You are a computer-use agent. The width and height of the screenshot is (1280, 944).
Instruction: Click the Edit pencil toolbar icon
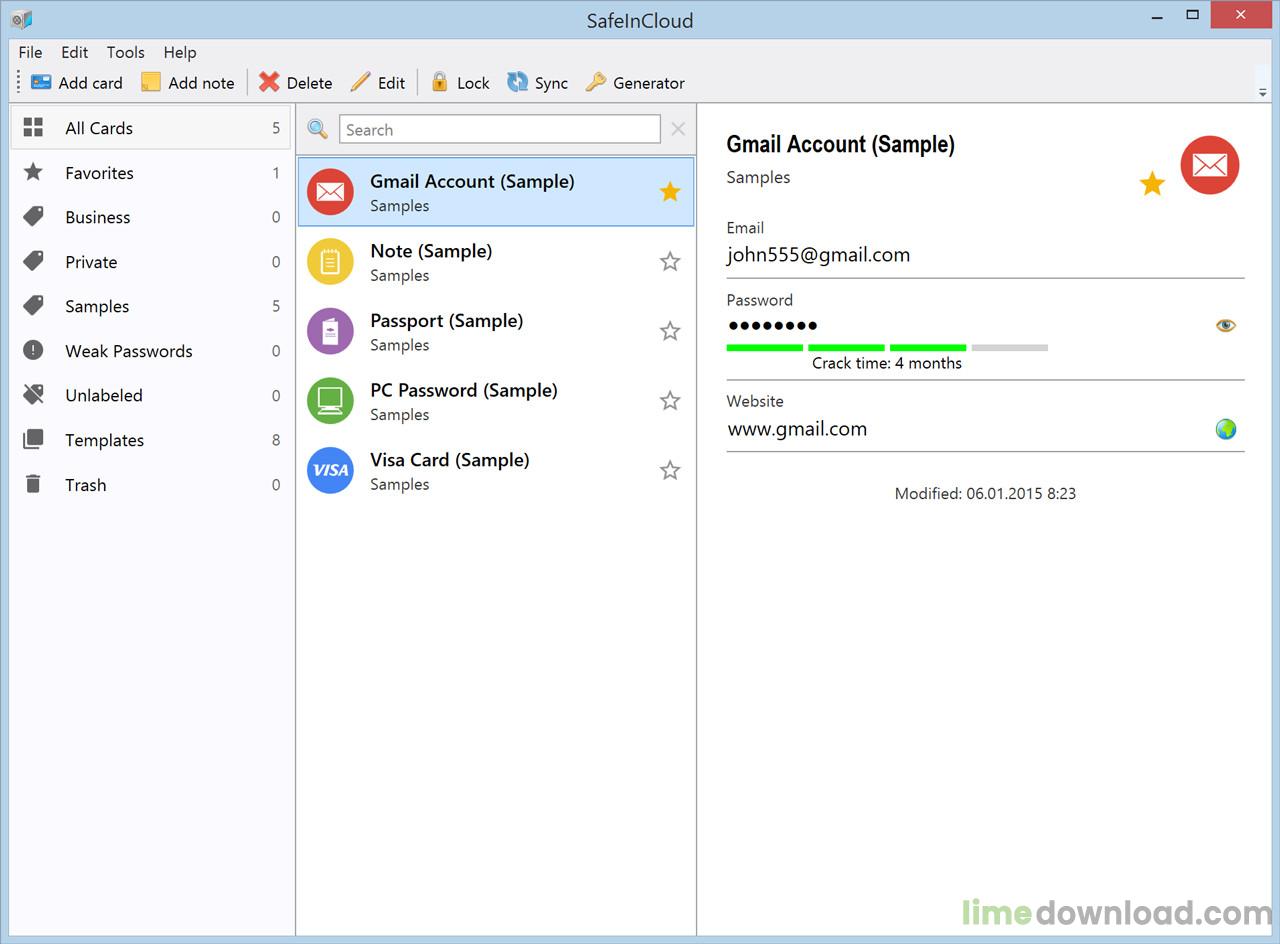point(360,83)
